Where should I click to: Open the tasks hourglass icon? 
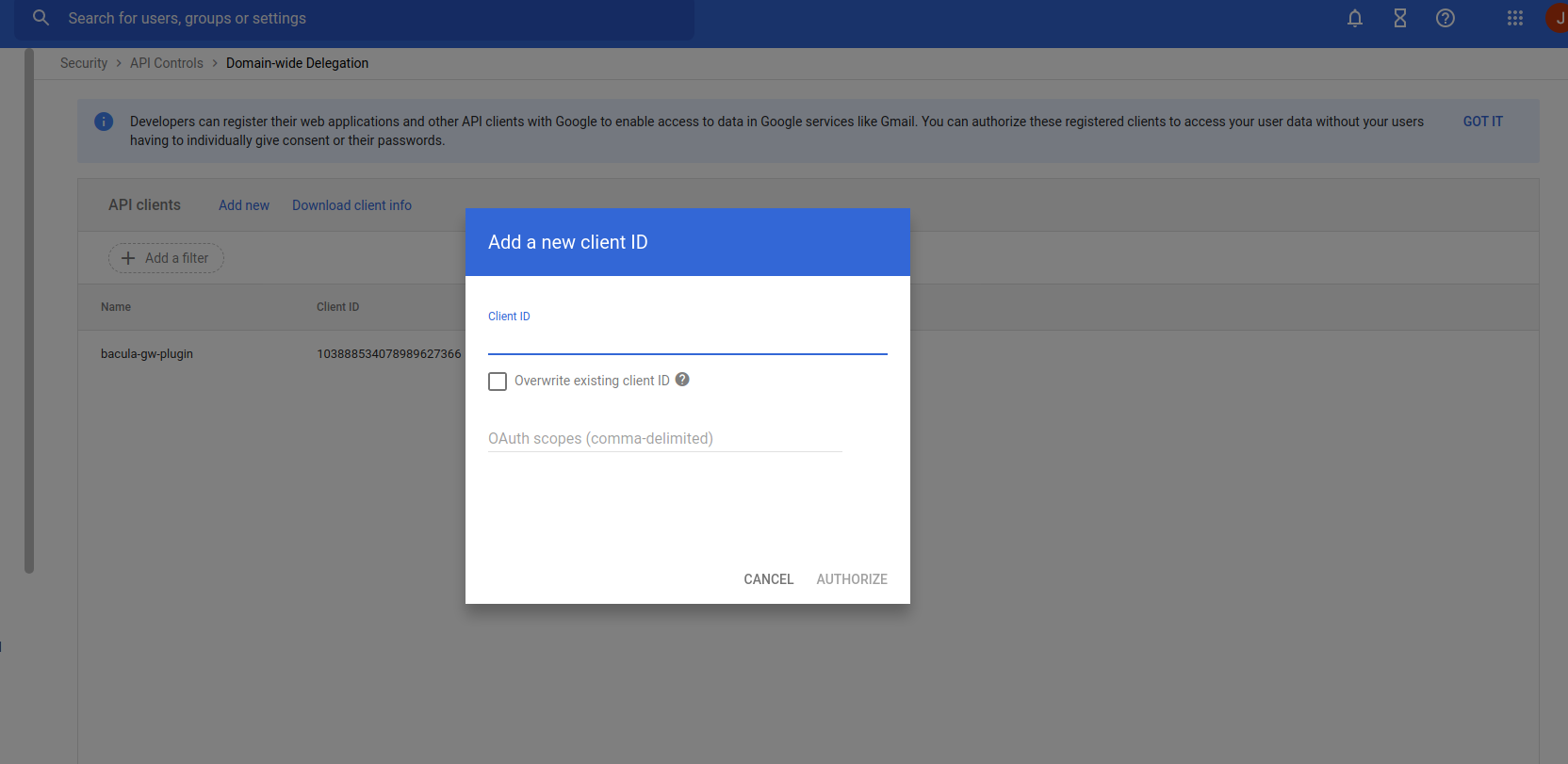[1400, 18]
